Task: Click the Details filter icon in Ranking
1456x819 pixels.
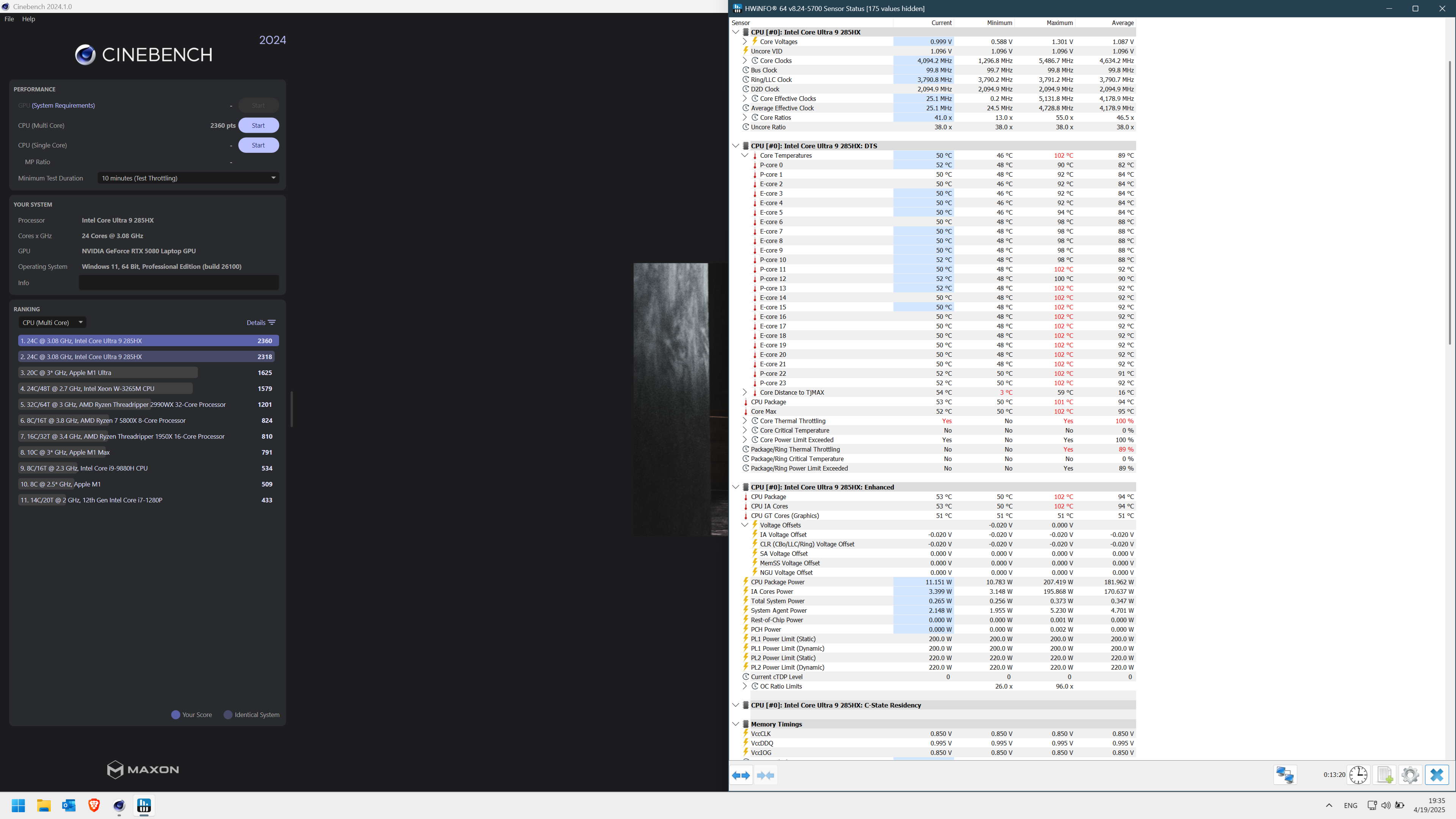Action: point(272,323)
